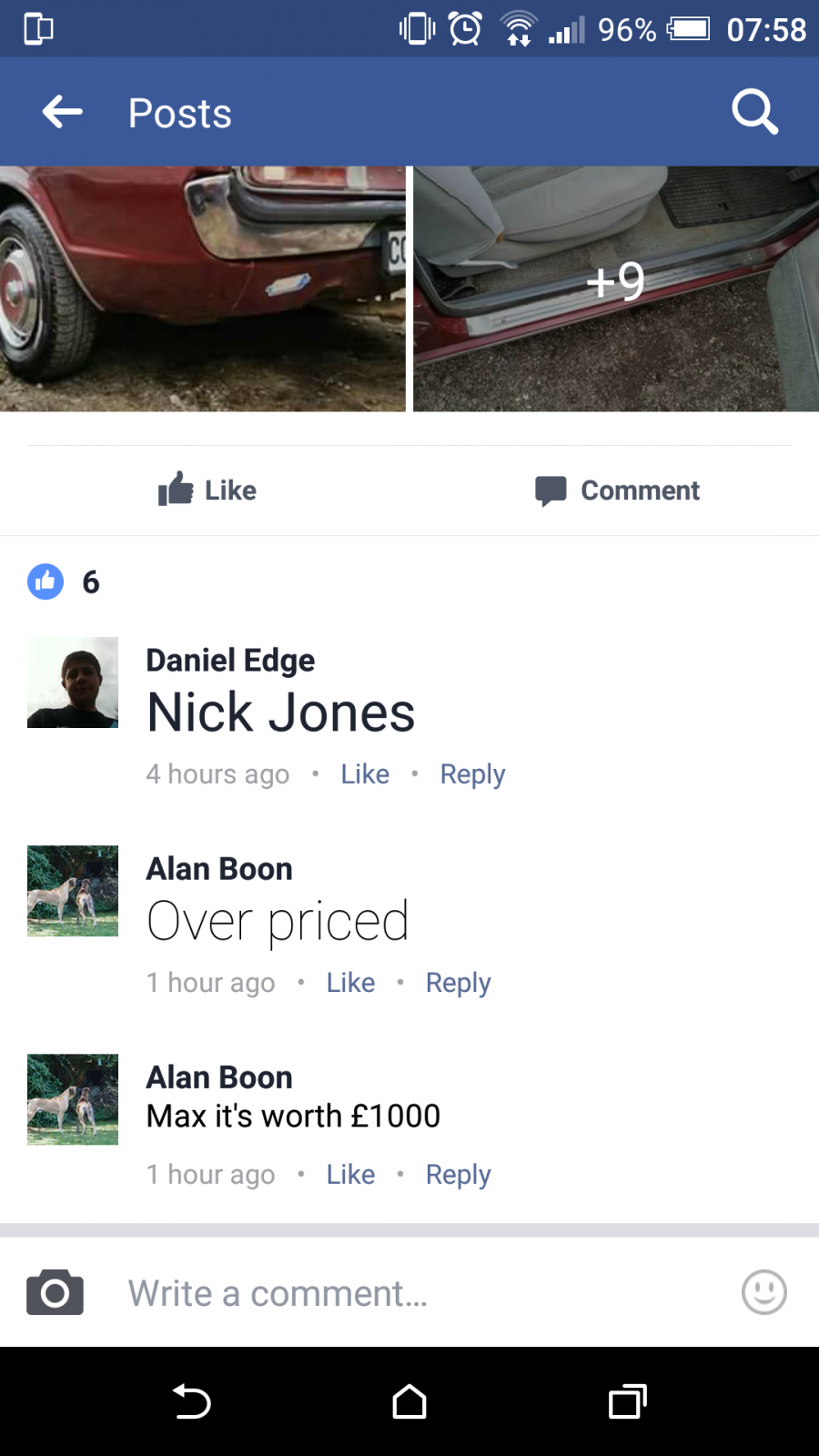The width and height of the screenshot is (819, 1456).
Task: Tap the Android home button
Action: pos(409,1401)
